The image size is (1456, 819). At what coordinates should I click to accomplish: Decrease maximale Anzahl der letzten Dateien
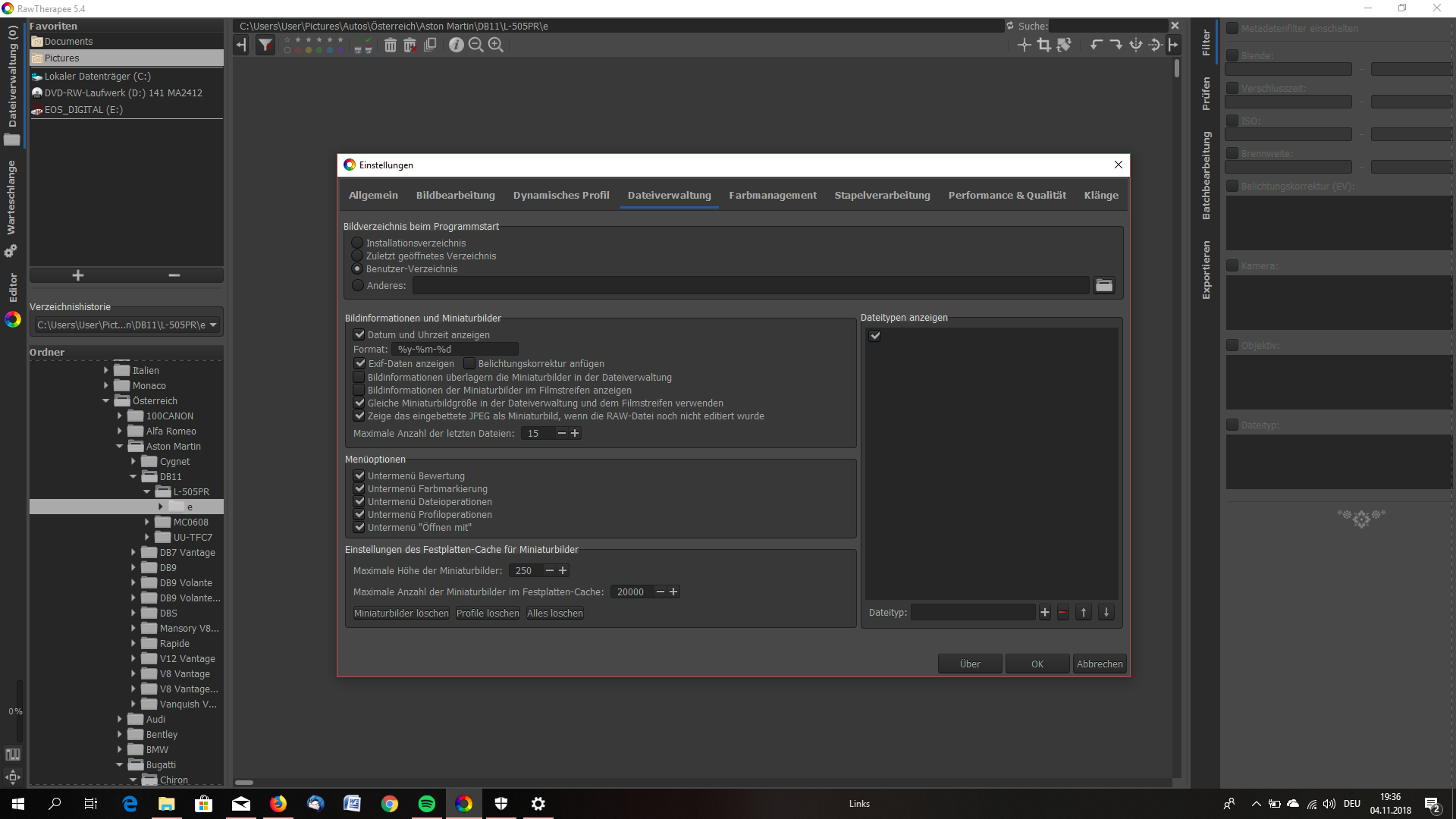pyautogui.click(x=562, y=433)
